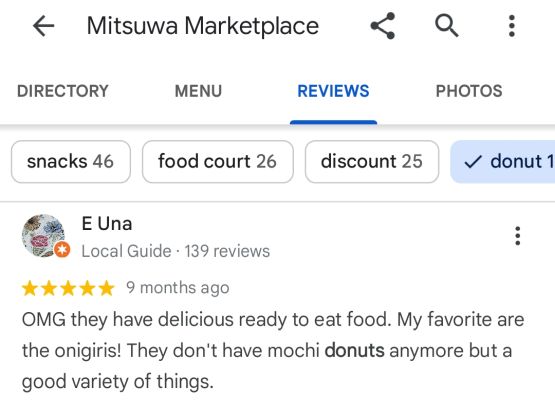Viewport: 555px width, 405px height.
Task: Open the PHOTOS tab
Action: click(469, 91)
